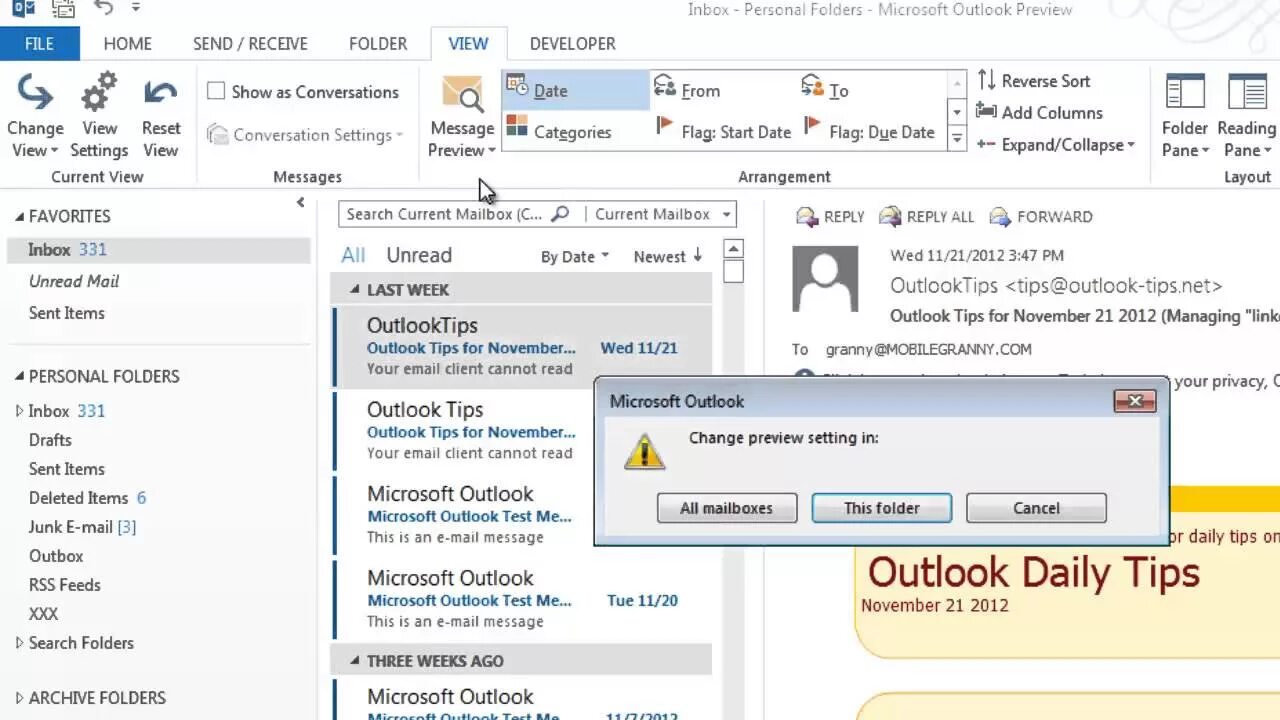The image size is (1280, 720).
Task: Switch to the Folder tab
Action: 378,44
